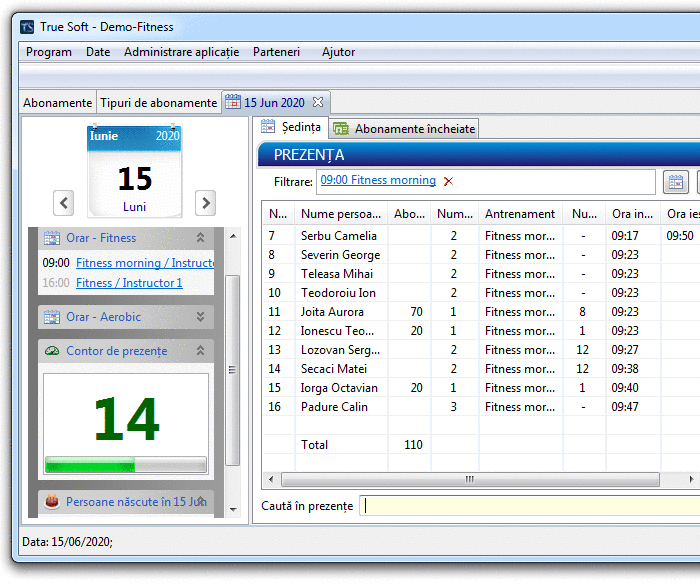Click the birthday cake icon in Persoane născute panel
Screen dimensions: 700x585
coord(51,501)
